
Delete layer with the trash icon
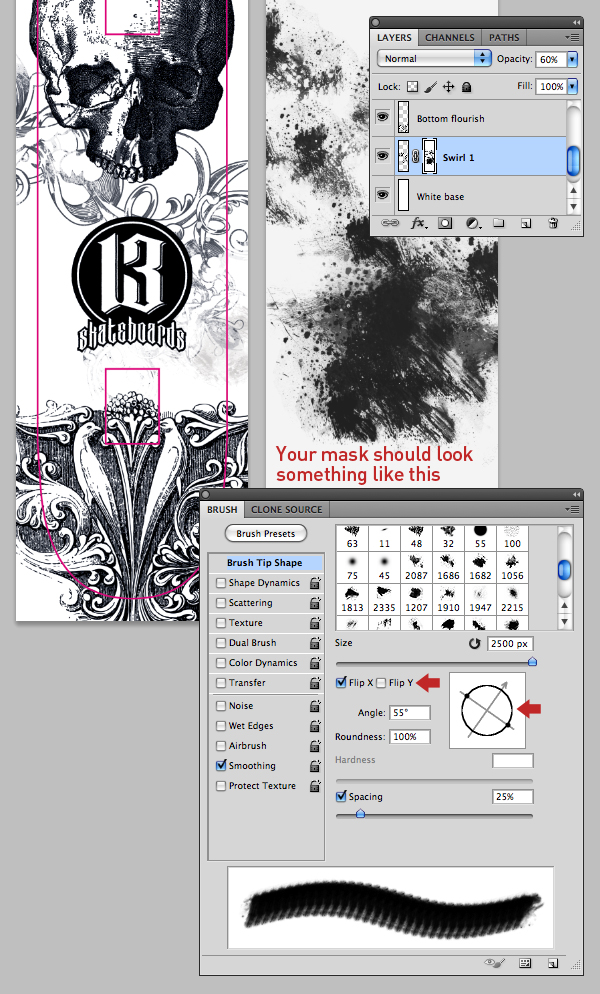[x=553, y=223]
